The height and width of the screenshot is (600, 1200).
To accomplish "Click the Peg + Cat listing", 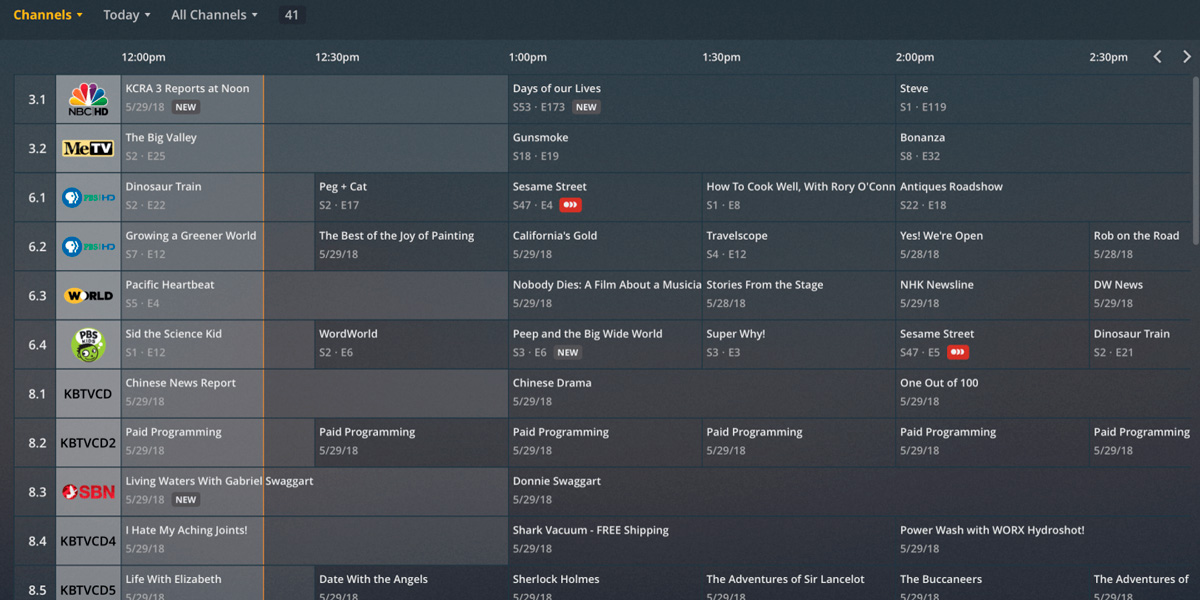I will point(411,197).
